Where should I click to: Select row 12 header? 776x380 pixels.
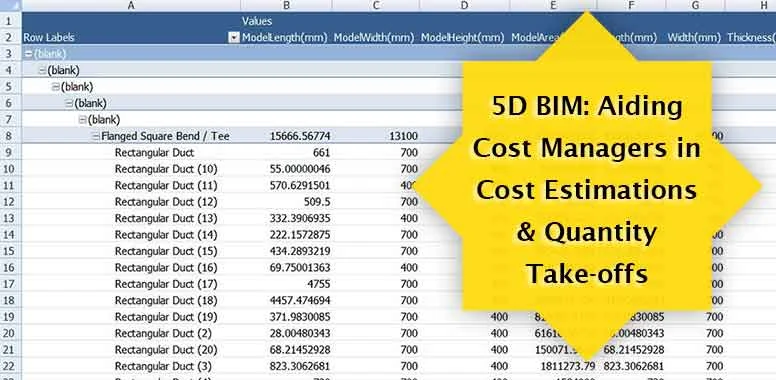10,201
